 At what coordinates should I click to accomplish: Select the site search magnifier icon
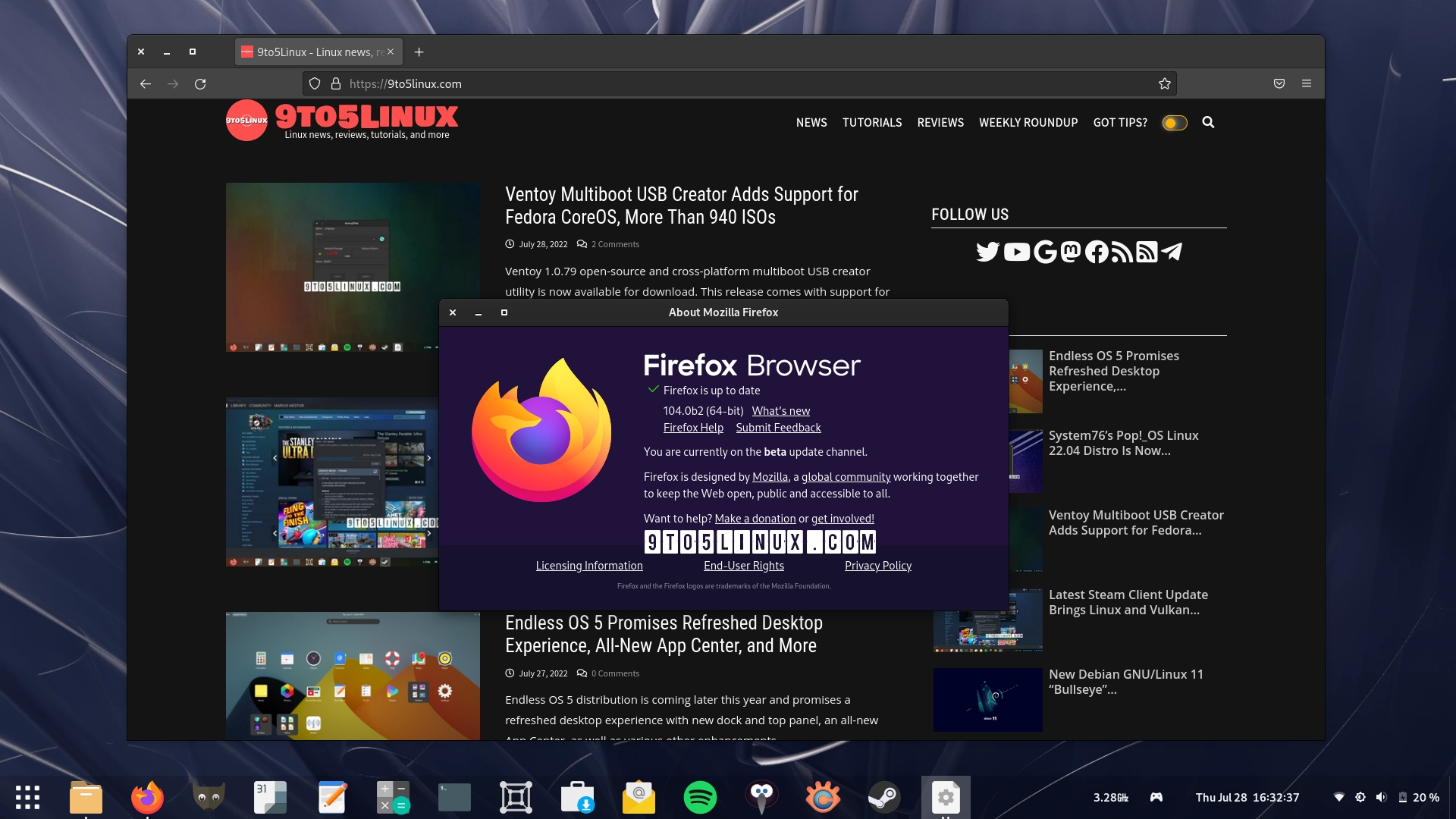pyautogui.click(x=1210, y=122)
